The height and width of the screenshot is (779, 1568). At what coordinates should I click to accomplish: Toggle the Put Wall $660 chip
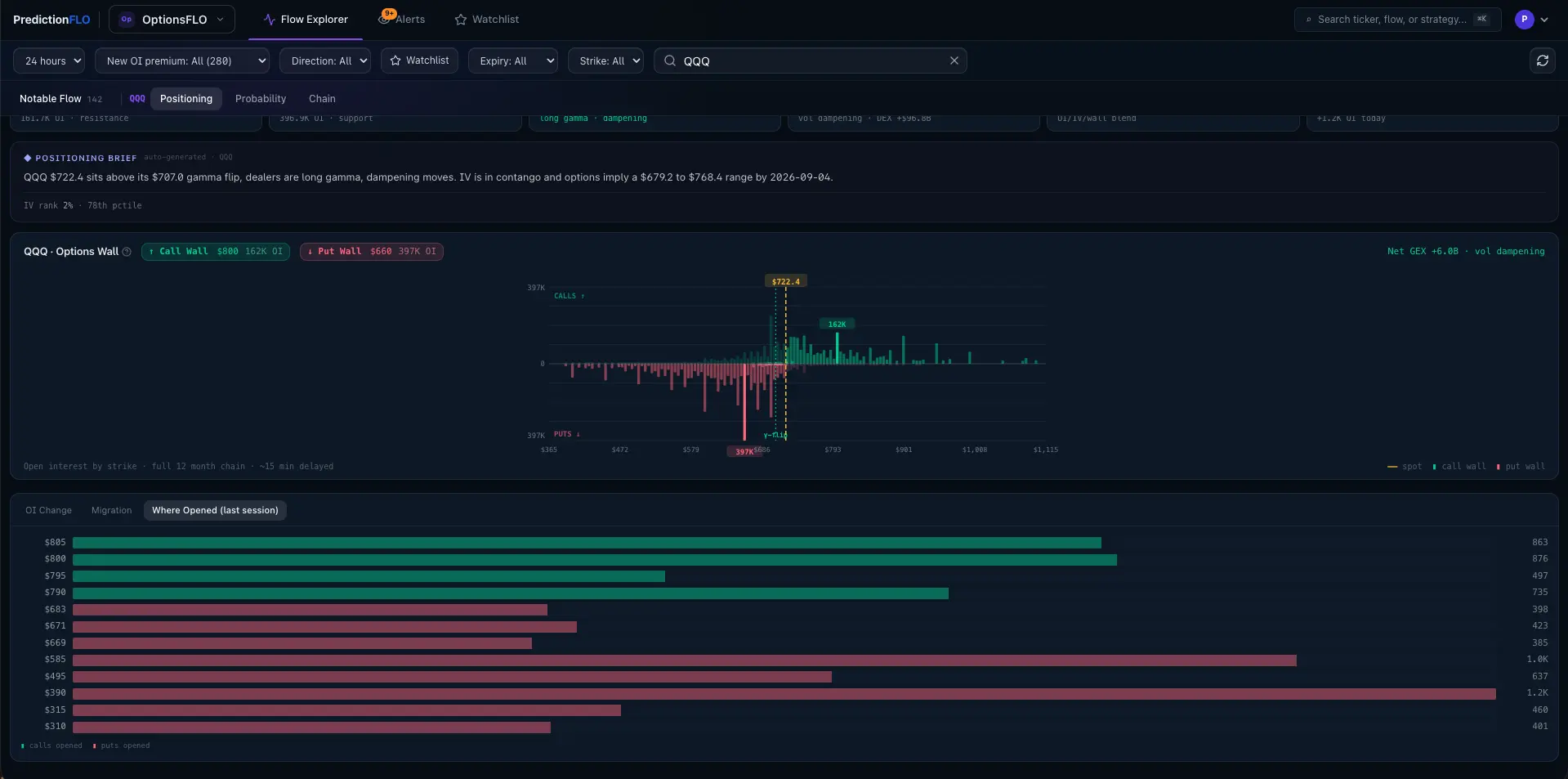point(372,252)
